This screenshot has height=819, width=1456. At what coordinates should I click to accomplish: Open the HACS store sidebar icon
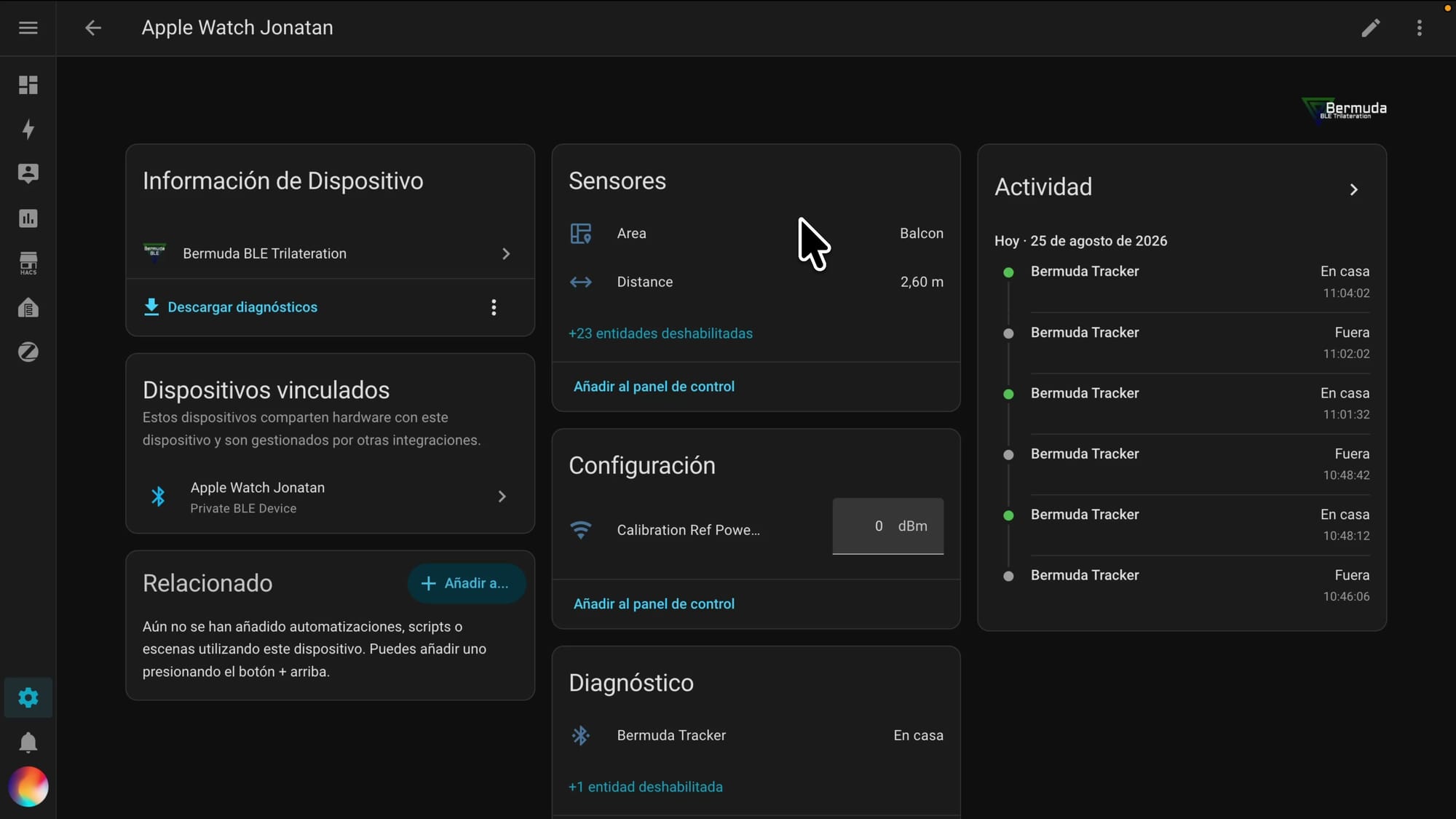(28, 263)
